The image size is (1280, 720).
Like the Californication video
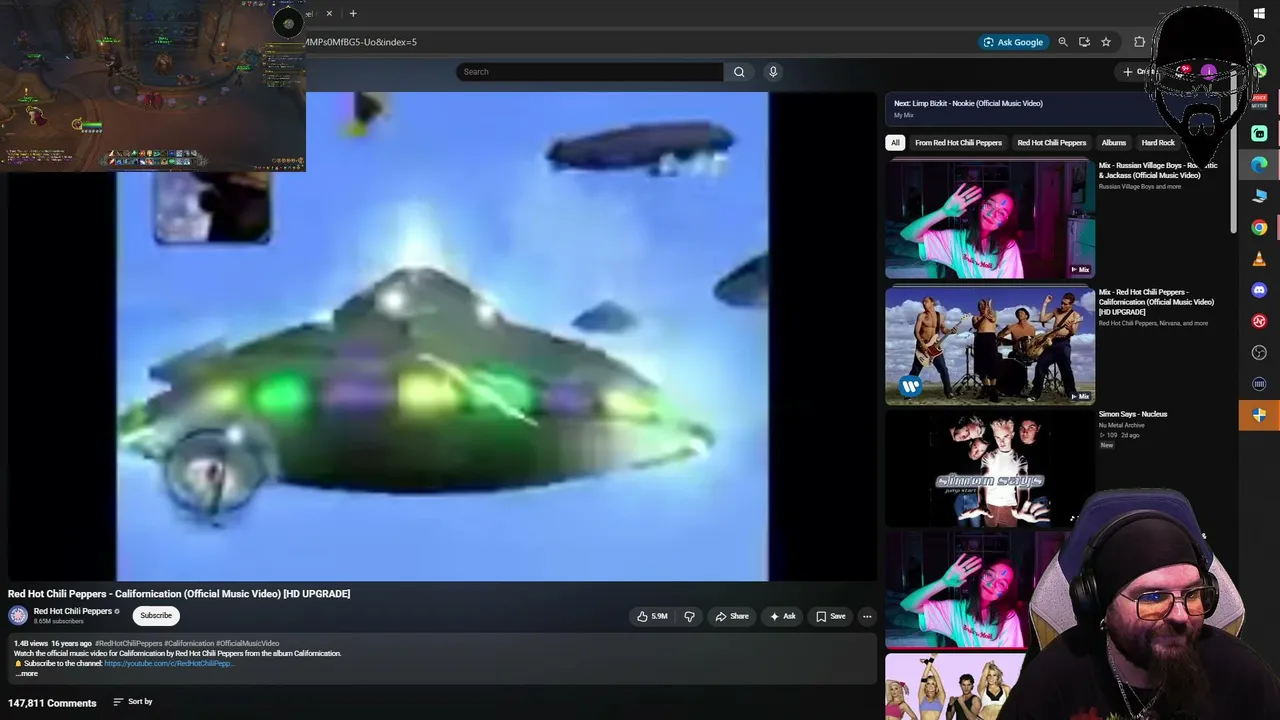tap(652, 616)
